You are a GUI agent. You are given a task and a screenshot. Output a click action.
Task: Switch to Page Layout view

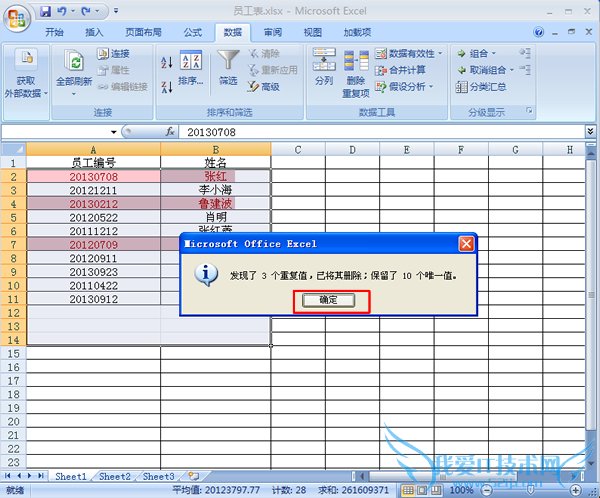click(422, 490)
